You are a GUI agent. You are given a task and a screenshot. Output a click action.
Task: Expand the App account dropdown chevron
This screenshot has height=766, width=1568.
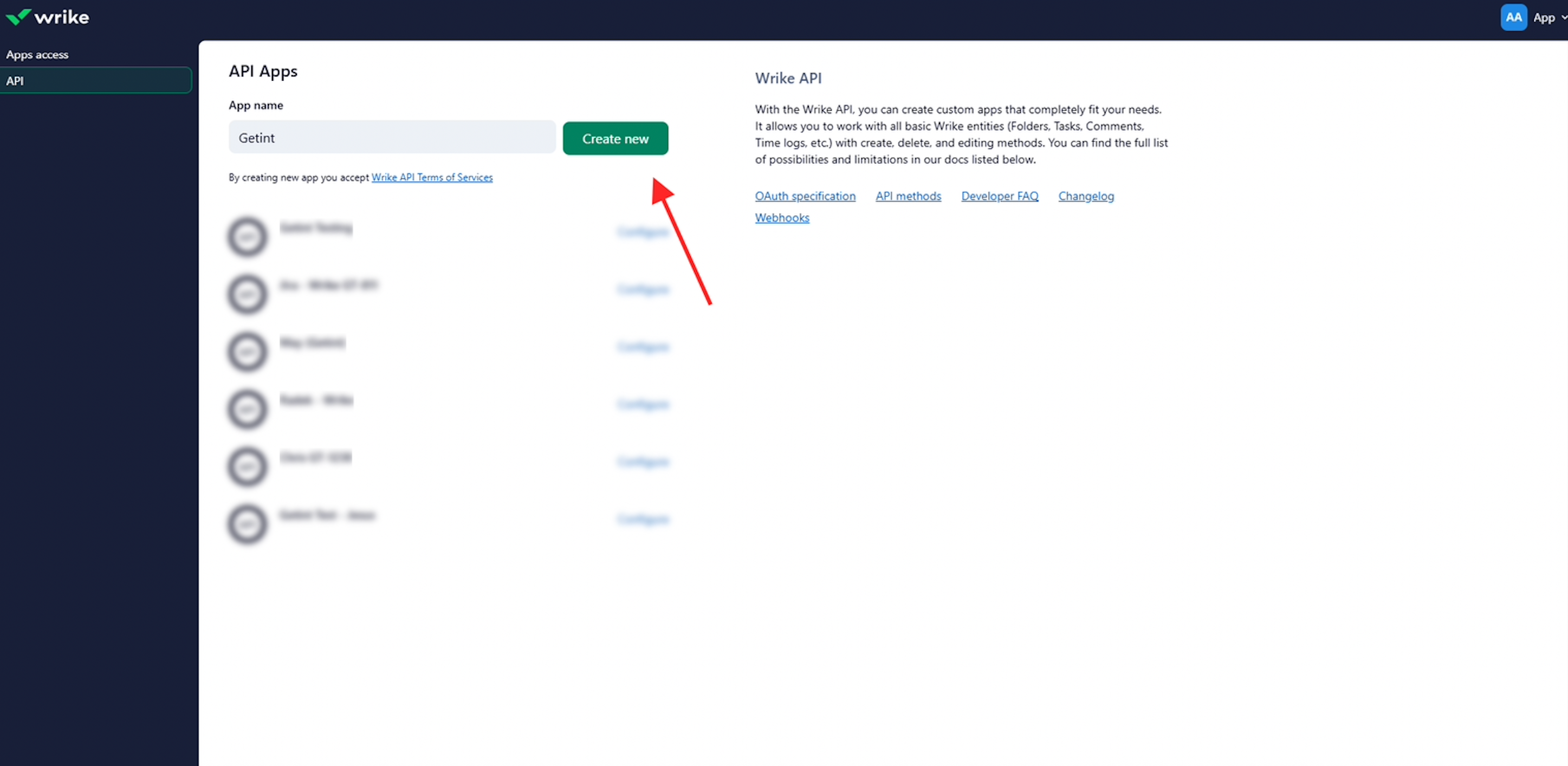(1563, 18)
